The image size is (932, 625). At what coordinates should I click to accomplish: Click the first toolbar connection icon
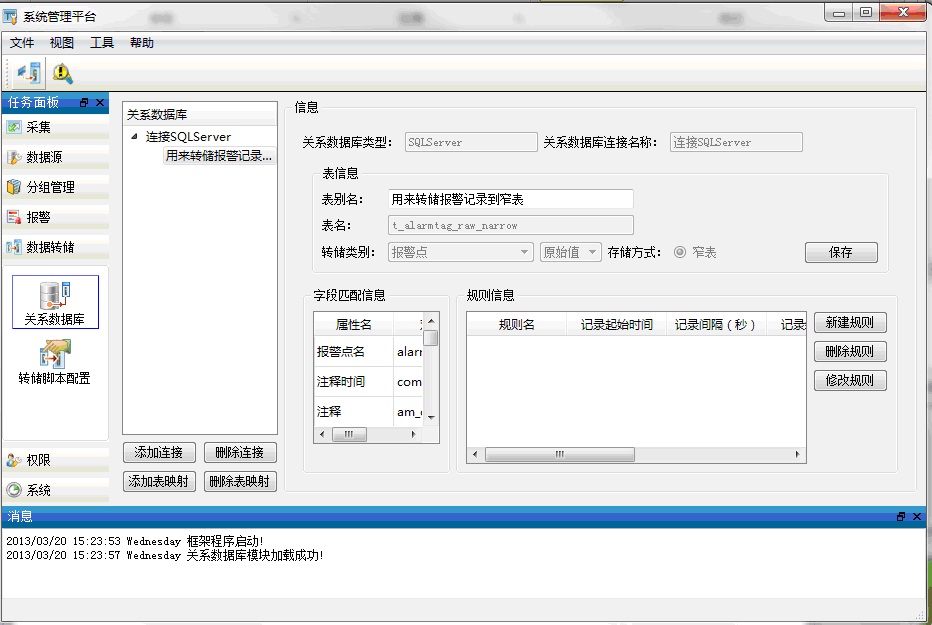point(29,74)
